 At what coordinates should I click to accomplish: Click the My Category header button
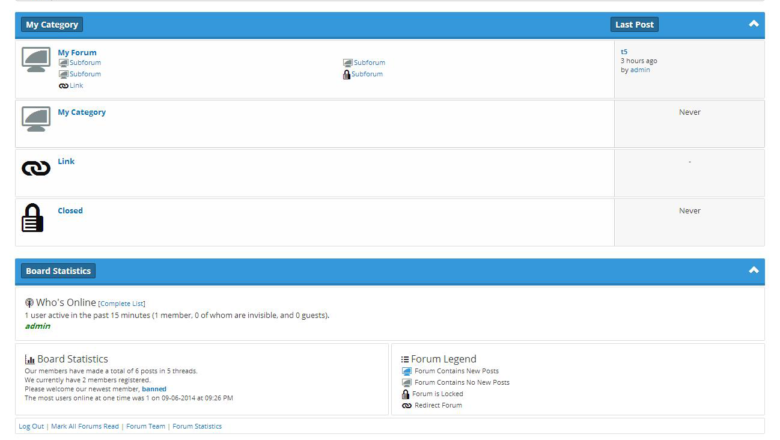[x=52, y=24]
